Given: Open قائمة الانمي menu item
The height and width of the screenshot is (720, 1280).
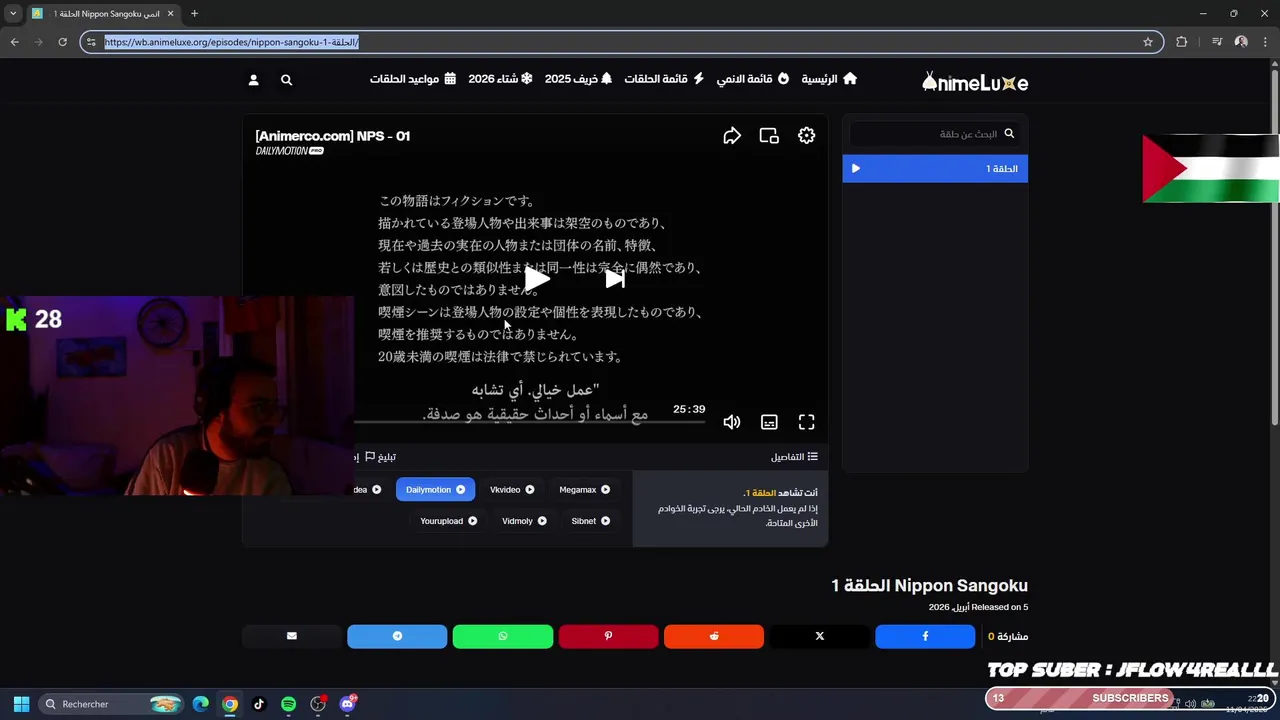Looking at the screenshot, I should click(752, 79).
